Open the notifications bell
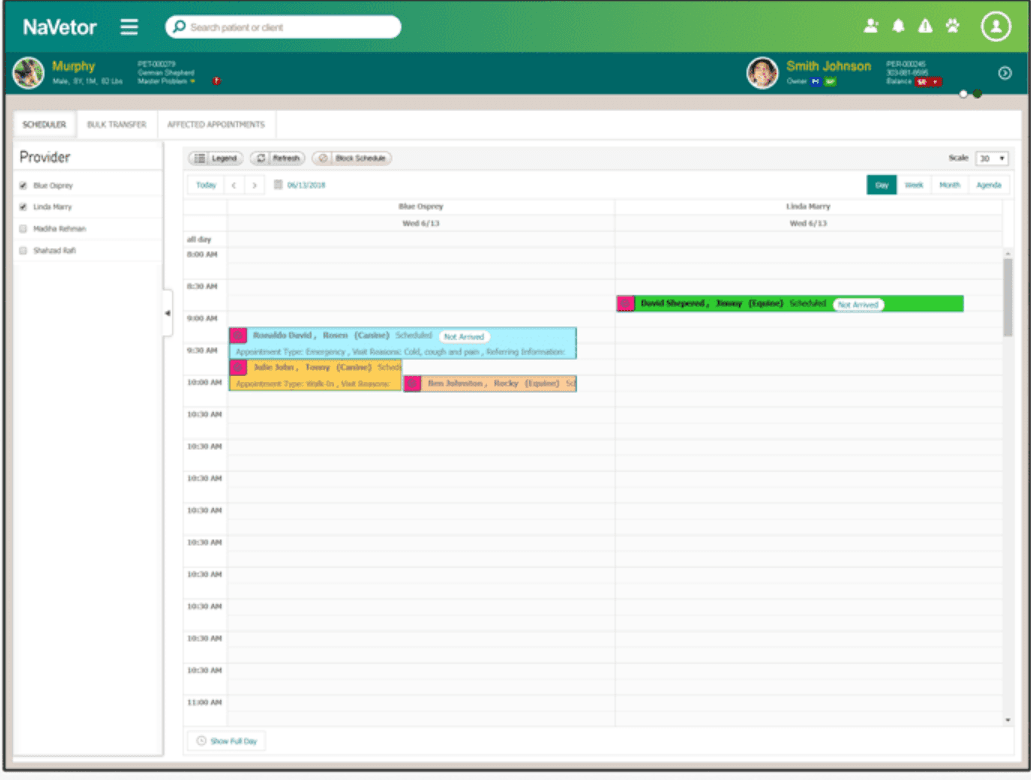 [x=899, y=27]
